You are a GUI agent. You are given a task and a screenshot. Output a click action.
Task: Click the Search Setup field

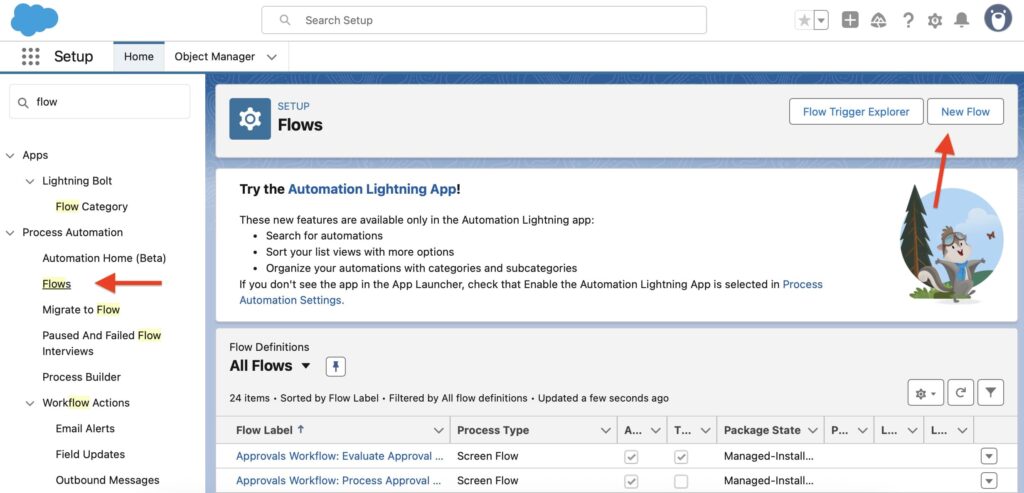pyautogui.click(x=484, y=20)
